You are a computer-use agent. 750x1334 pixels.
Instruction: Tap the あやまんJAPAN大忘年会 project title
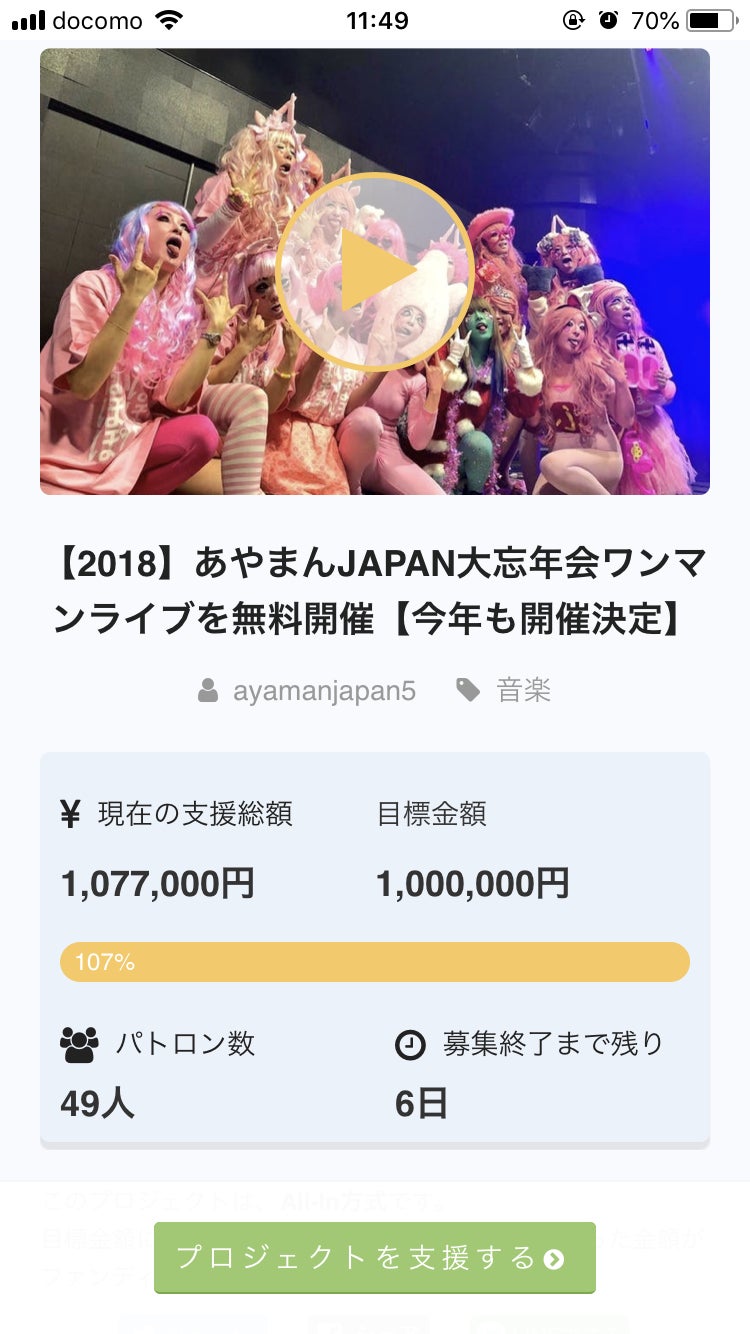(x=379, y=592)
